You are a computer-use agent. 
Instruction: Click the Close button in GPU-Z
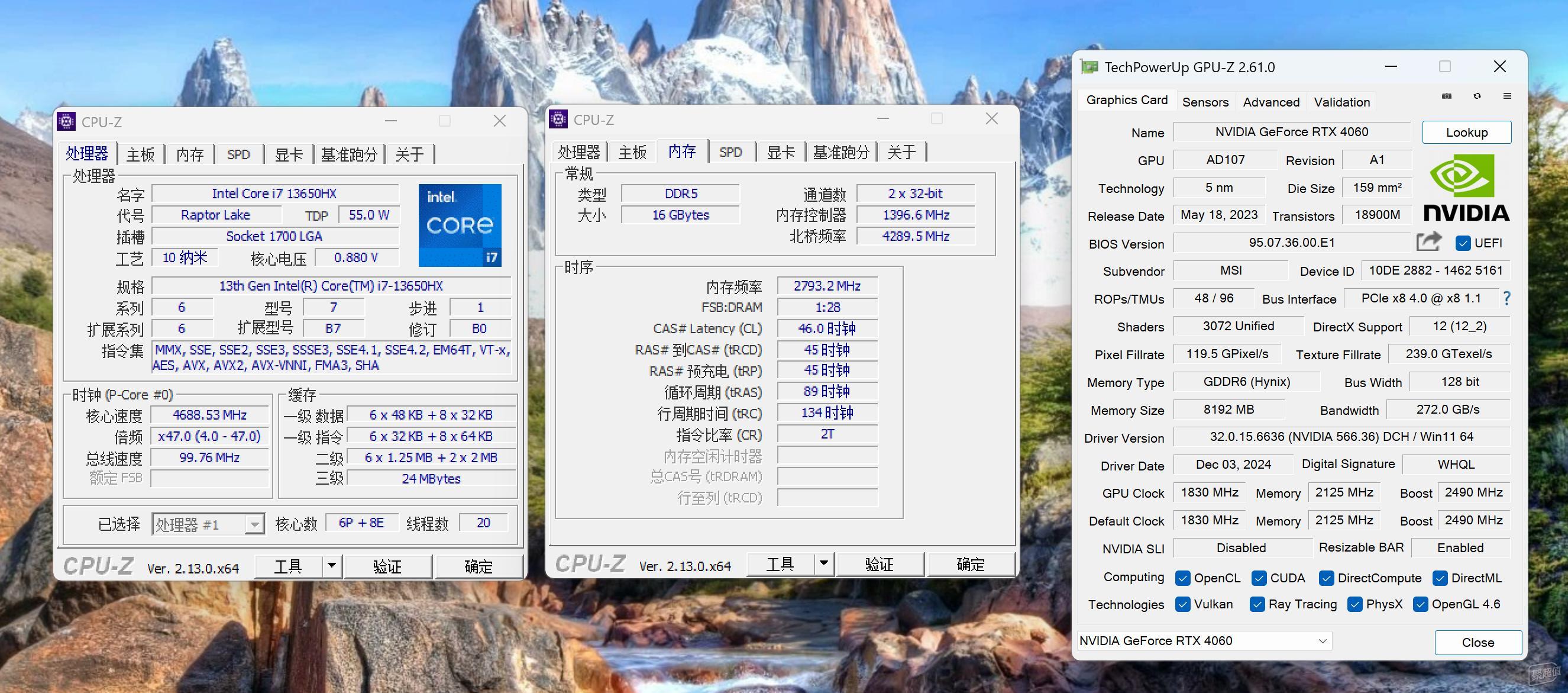[x=1478, y=643]
